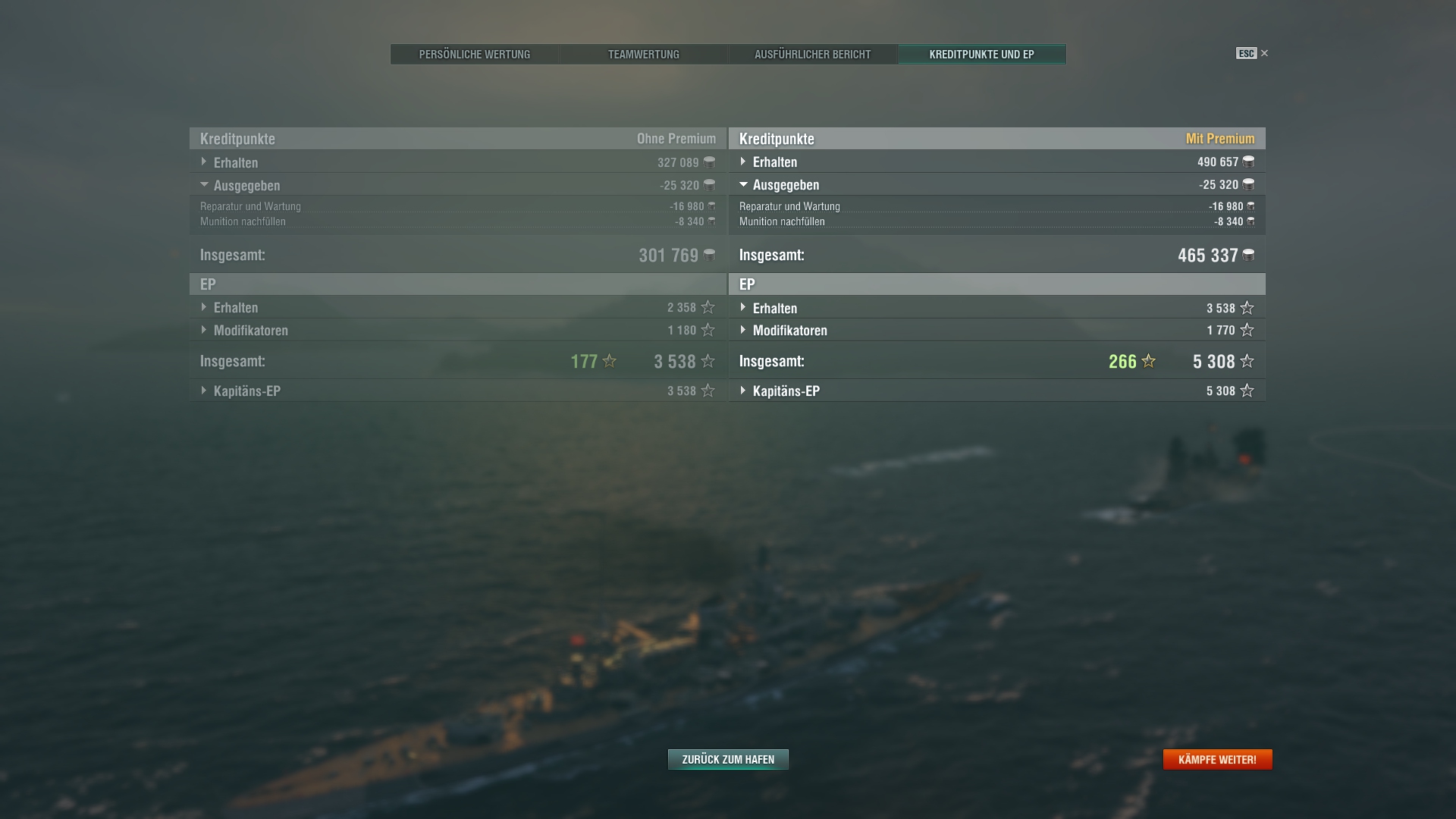The width and height of the screenshot is (1456, 819).
Task: Collapse Ausgegeben section under Mit Premium
Action: click(x=997, y=184)
